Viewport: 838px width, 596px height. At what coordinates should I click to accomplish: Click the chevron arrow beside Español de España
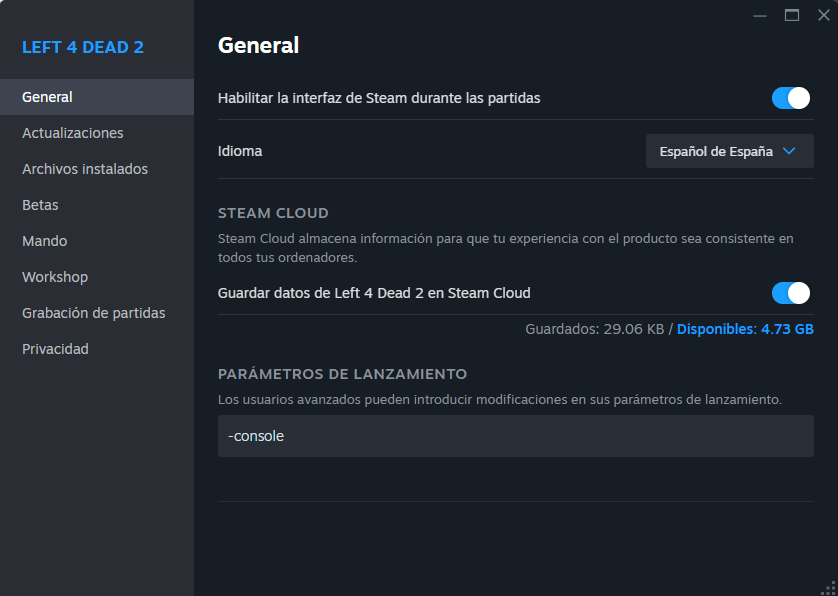[x=789, y=151]
